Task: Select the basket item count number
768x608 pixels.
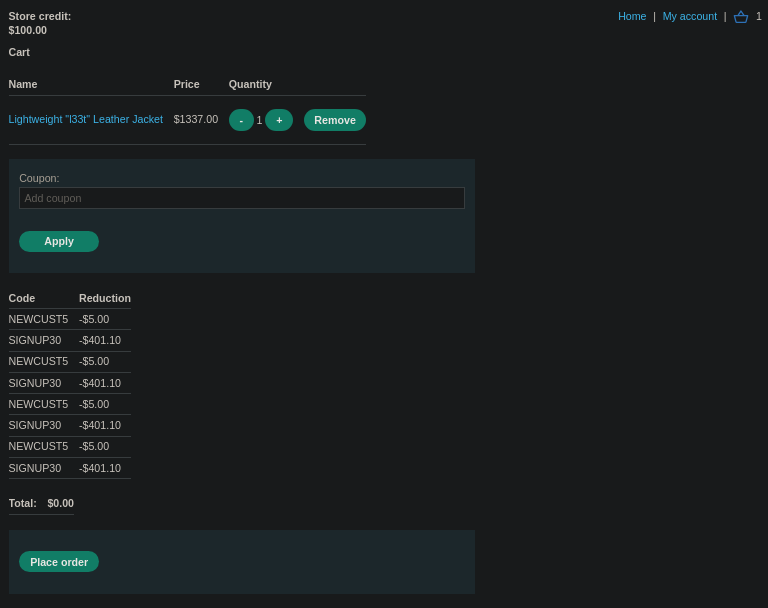Action: coord(759,17)
